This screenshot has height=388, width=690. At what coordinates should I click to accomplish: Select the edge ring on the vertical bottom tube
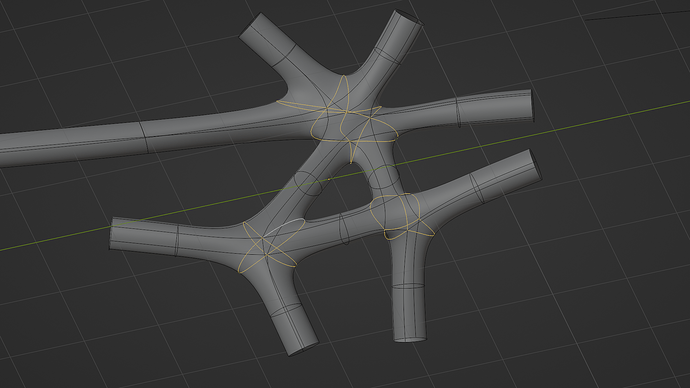[x=408, y=286]
